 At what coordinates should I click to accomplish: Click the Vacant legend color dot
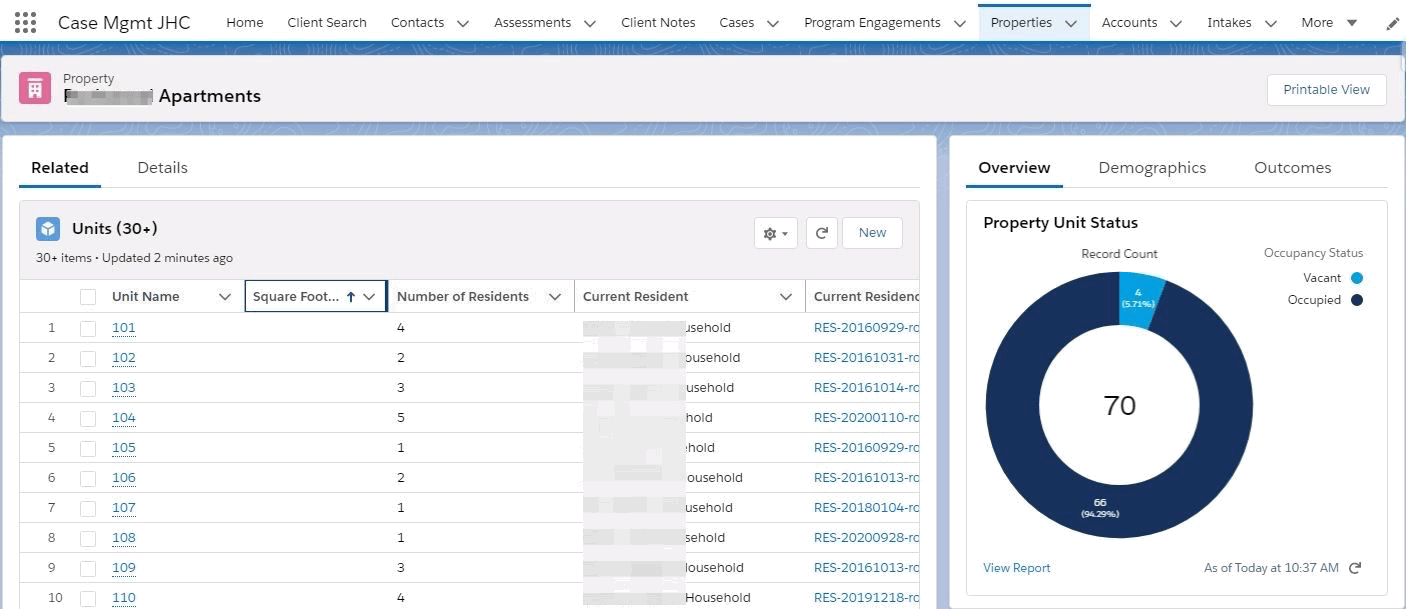pyautogui.click(x=1356, y=278)
